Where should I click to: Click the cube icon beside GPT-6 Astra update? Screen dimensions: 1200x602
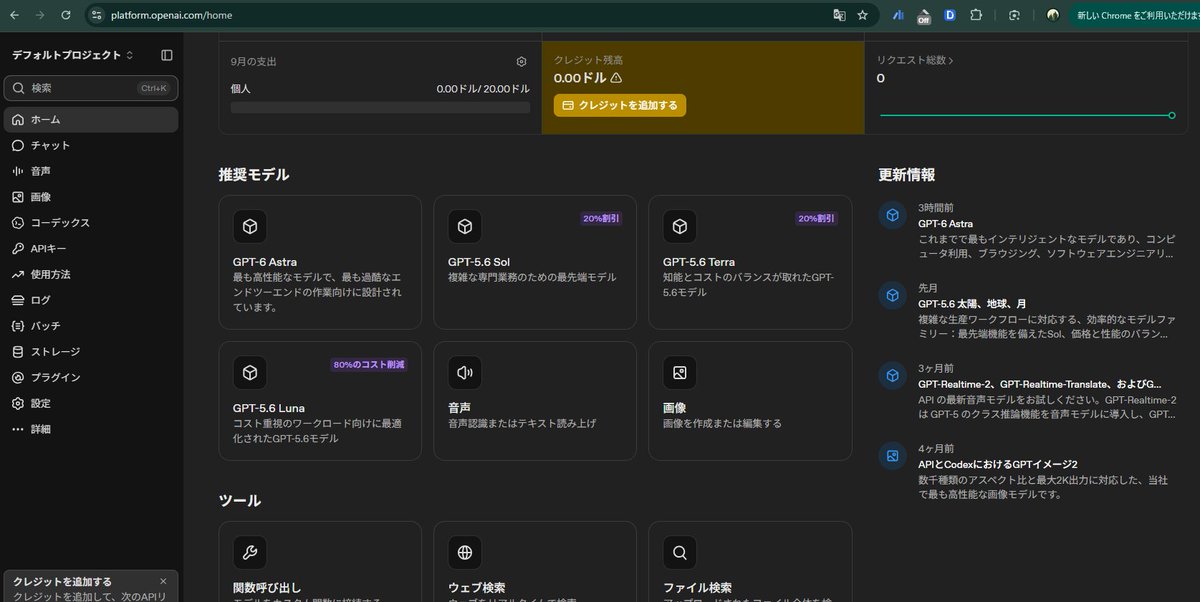pos(892,215)
